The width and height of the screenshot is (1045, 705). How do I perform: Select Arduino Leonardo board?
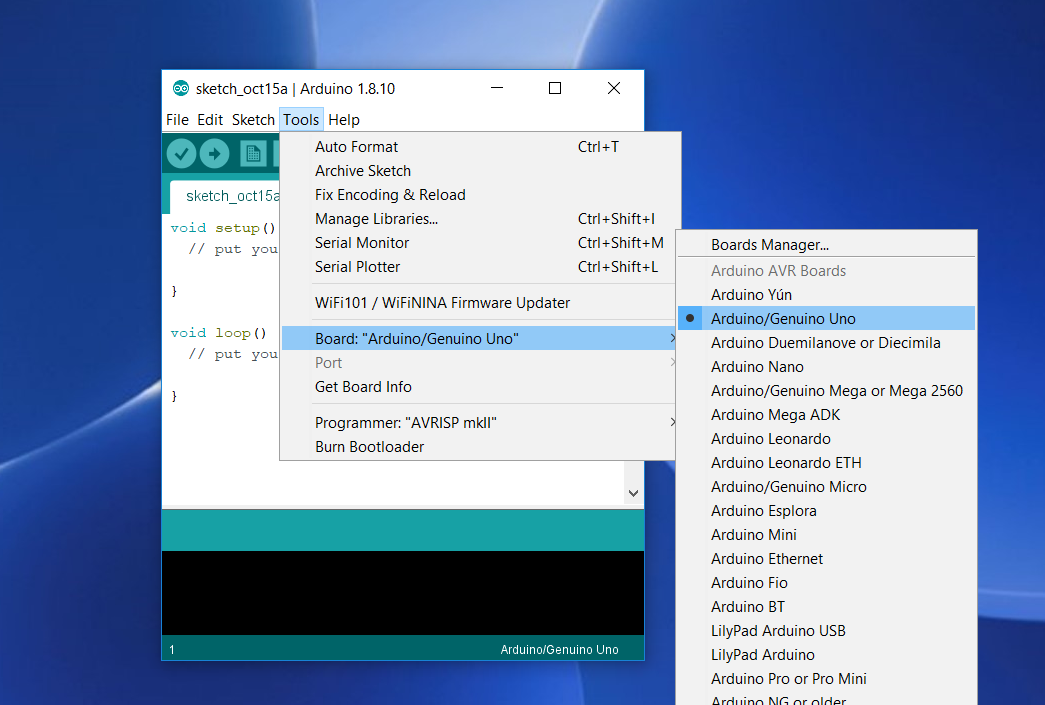pos(826,438)
